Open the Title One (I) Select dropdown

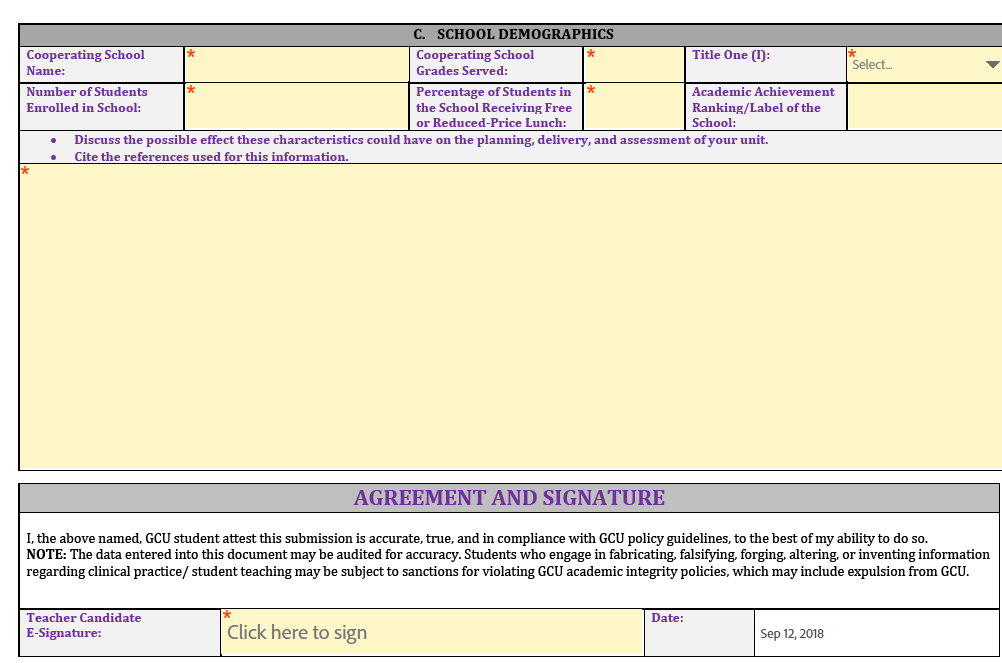[x=924, y=65]
